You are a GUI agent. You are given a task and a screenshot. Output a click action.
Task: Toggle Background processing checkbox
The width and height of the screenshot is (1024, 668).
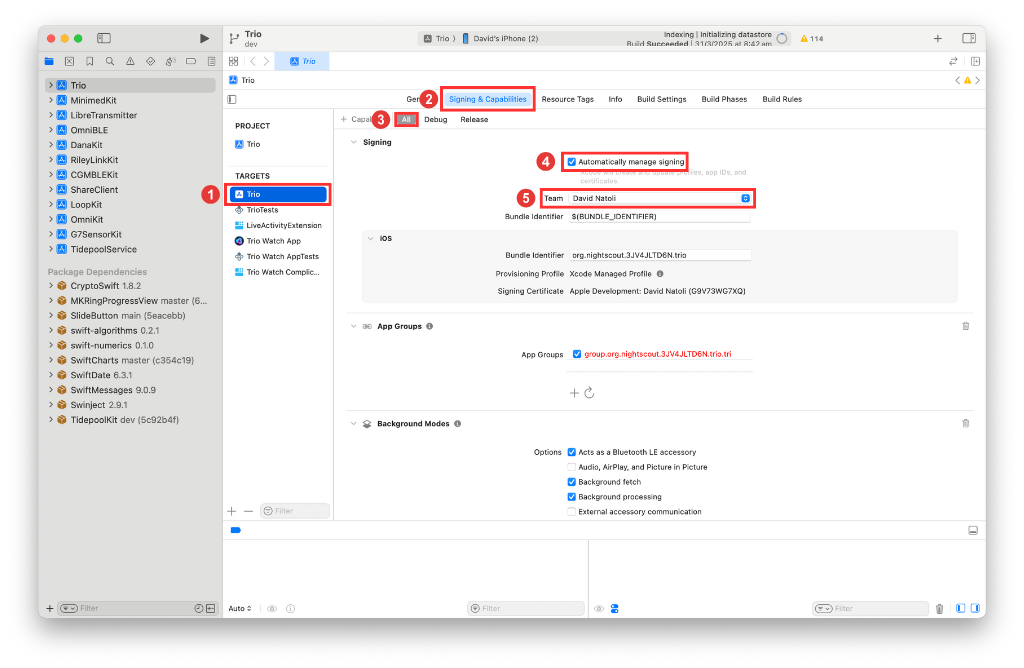(571, 497)
